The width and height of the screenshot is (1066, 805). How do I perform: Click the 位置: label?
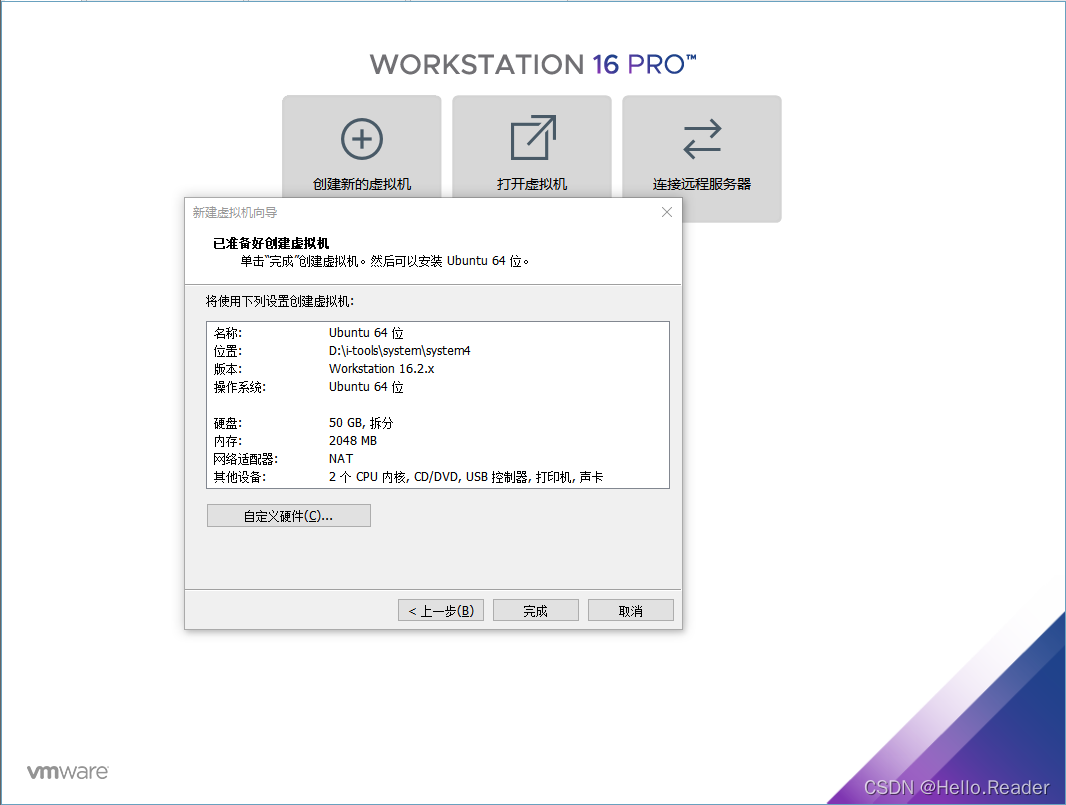(x=228, y=351)
